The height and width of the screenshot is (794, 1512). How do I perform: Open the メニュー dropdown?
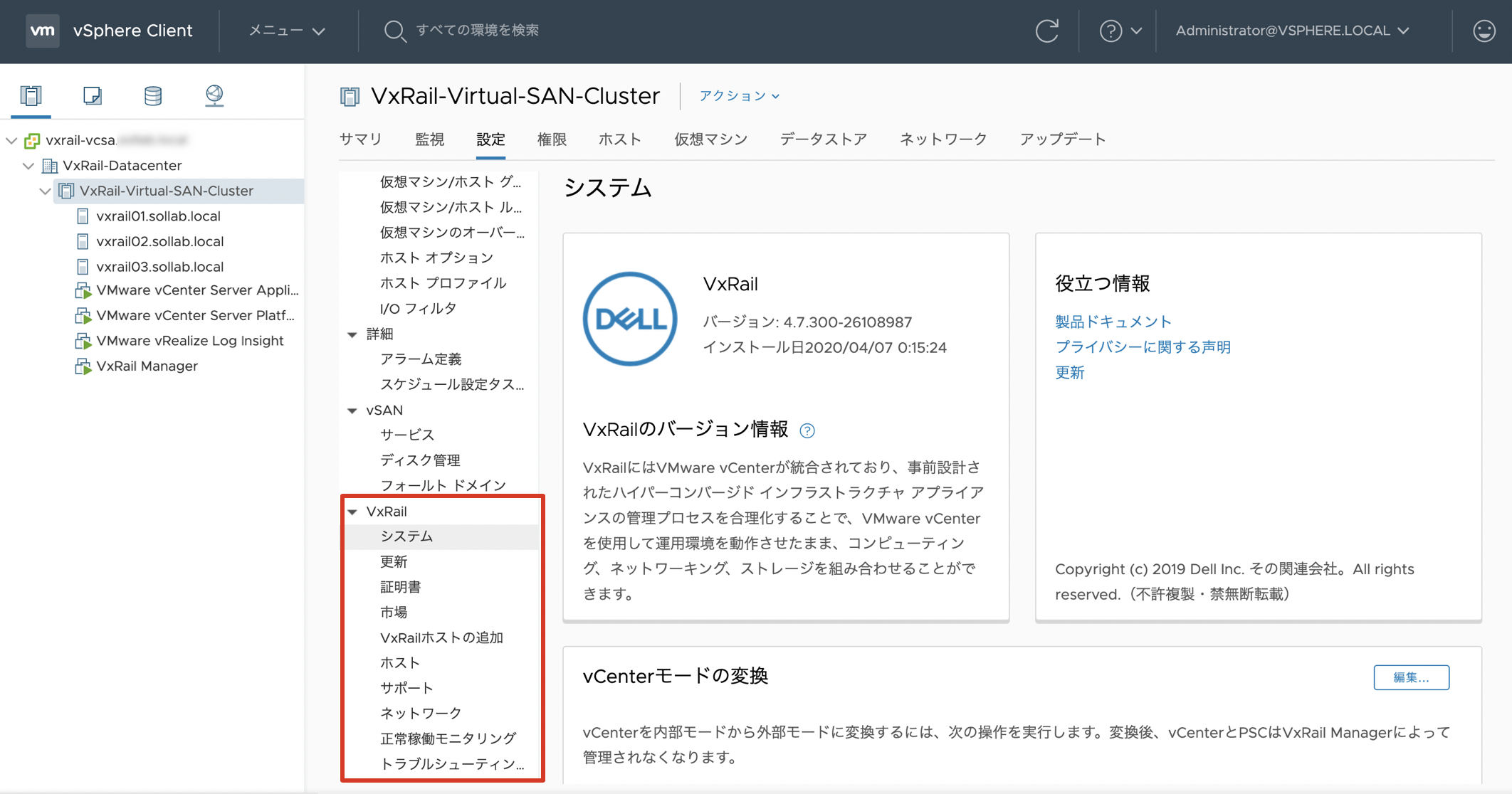pyautogui.click(x=286, y=31)
